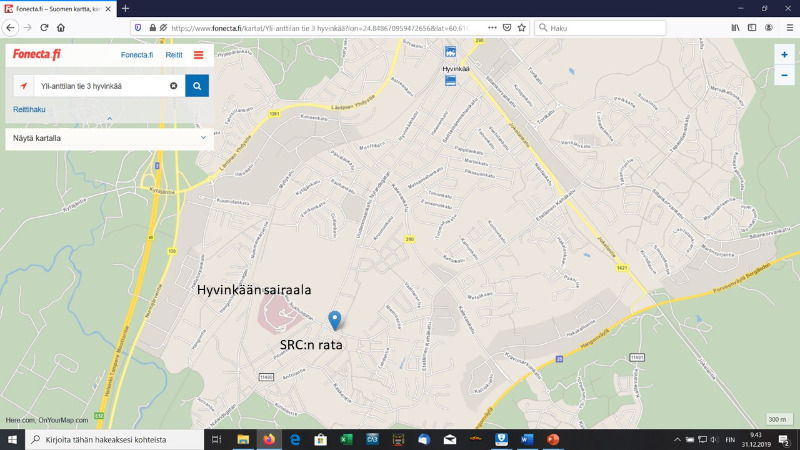Open Firefox application menu
Viewport: 800px width, 450px height.
point(787,27)
